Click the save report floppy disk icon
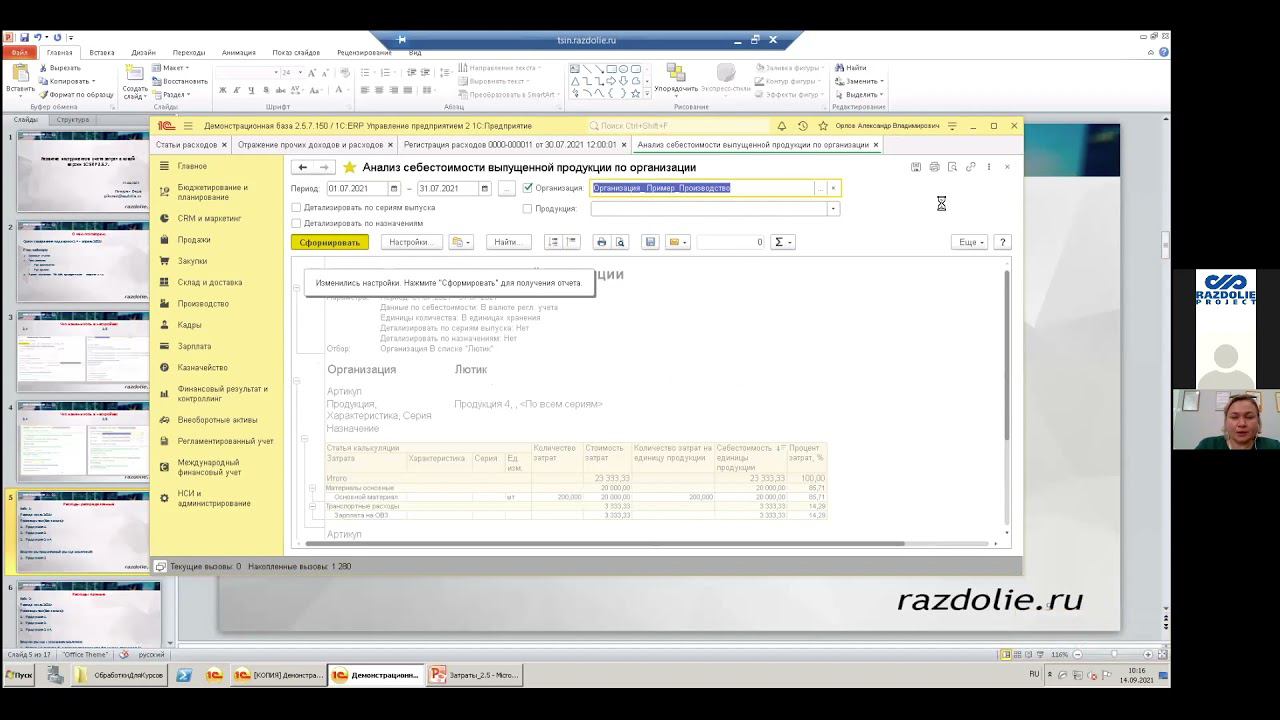The image size is (1280, 720). (650, 242)
